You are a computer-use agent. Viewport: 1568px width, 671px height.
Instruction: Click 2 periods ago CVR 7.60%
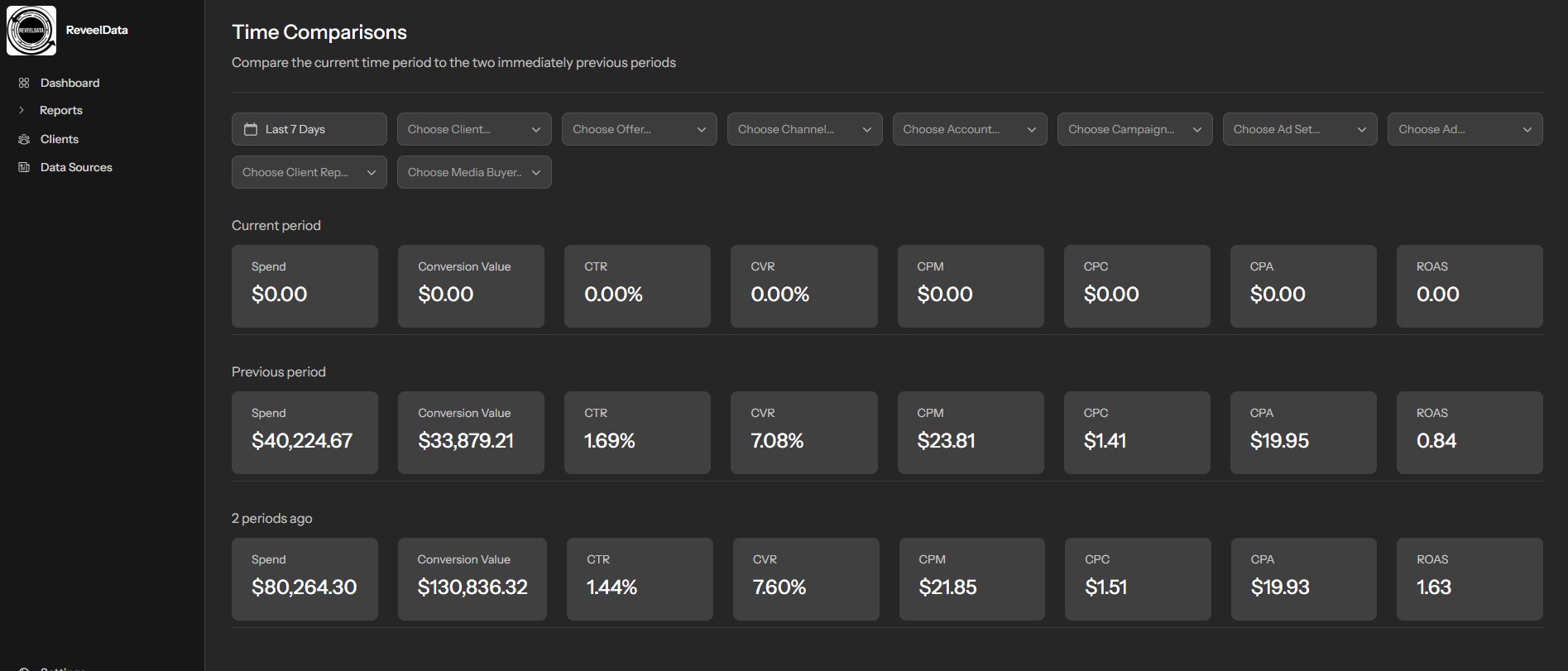806,579
